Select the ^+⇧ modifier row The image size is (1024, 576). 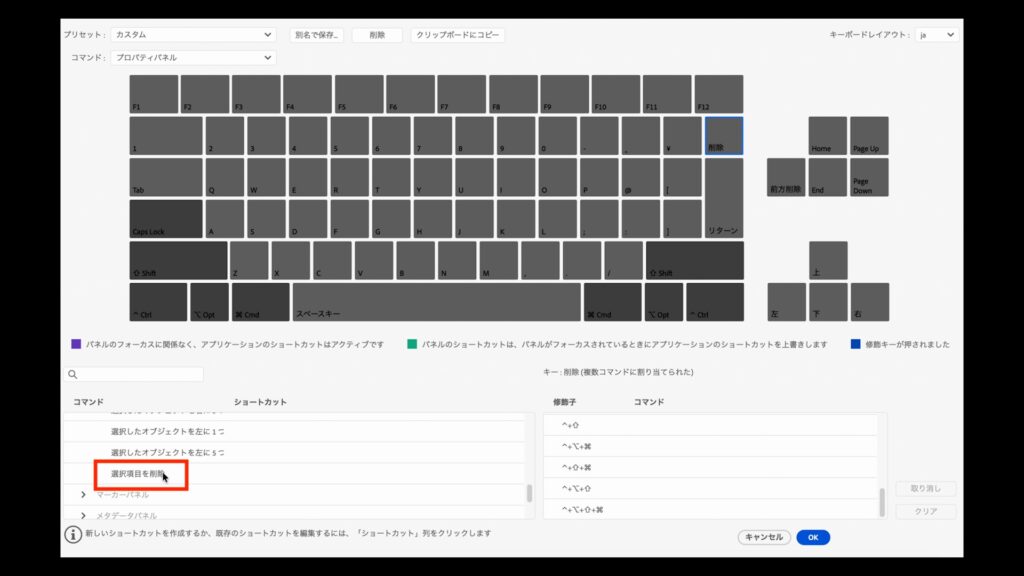coord(710,425)
